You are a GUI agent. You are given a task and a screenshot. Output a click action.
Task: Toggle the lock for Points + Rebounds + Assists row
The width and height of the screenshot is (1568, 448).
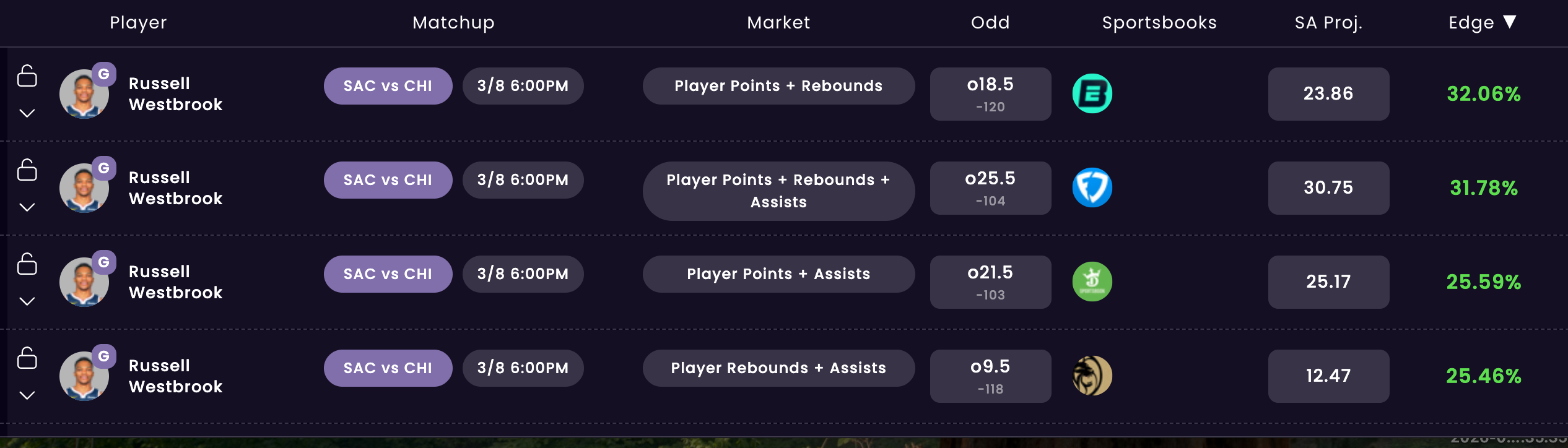[x=27, y=170]
